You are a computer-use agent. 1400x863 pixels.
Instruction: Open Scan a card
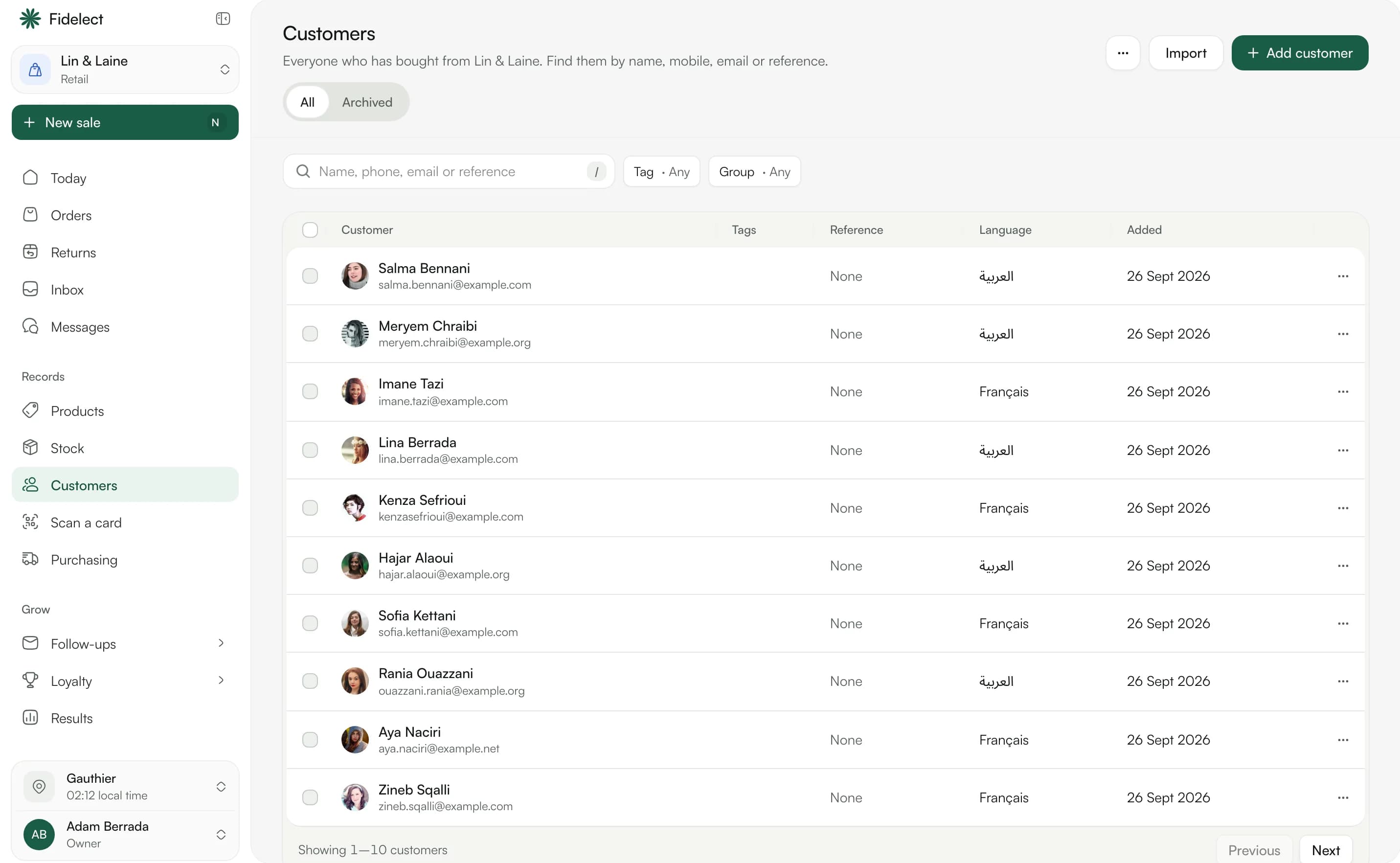pos(125,522)
